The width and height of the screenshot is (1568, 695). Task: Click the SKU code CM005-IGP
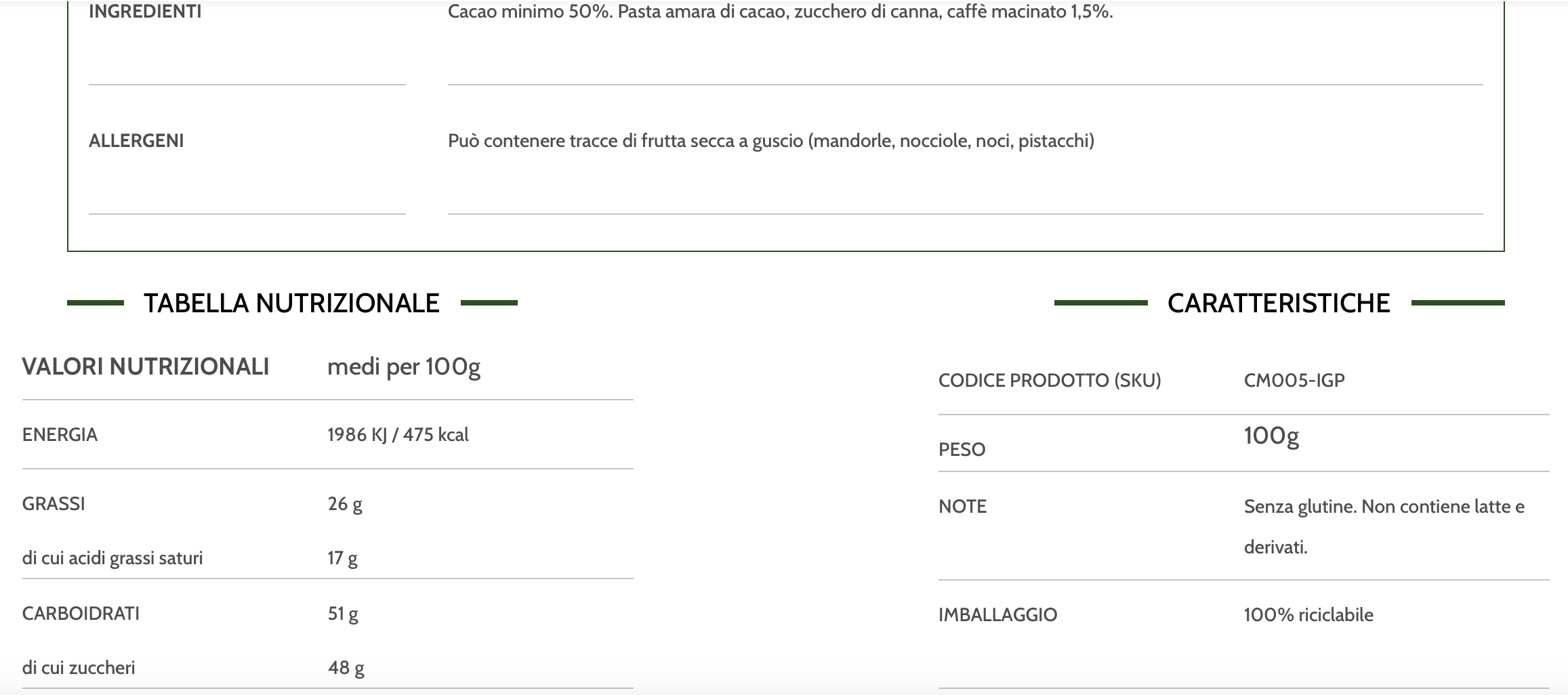(1294, 380)
